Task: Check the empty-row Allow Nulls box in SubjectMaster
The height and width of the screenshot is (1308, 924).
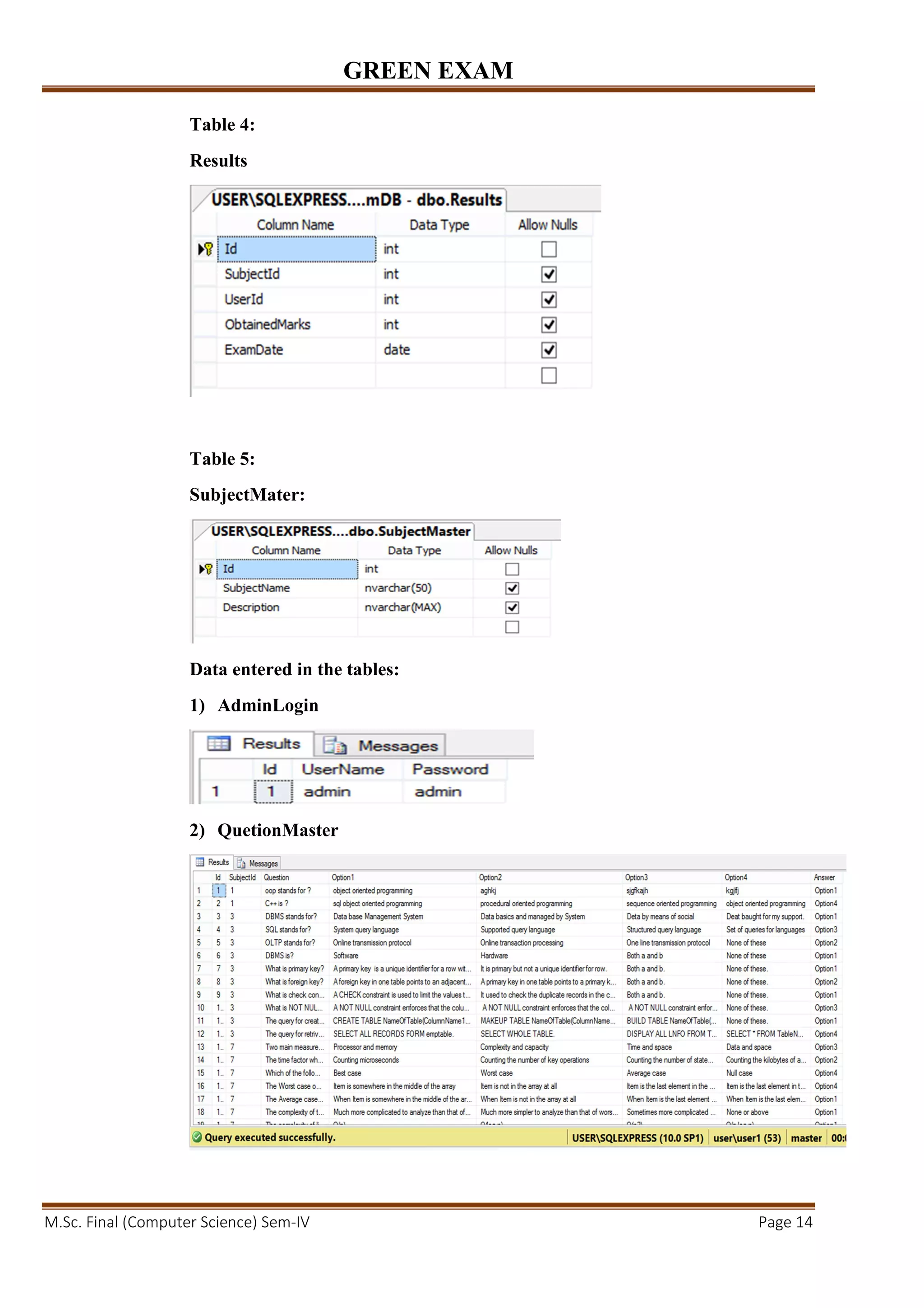Action: (x=512, y=626)
